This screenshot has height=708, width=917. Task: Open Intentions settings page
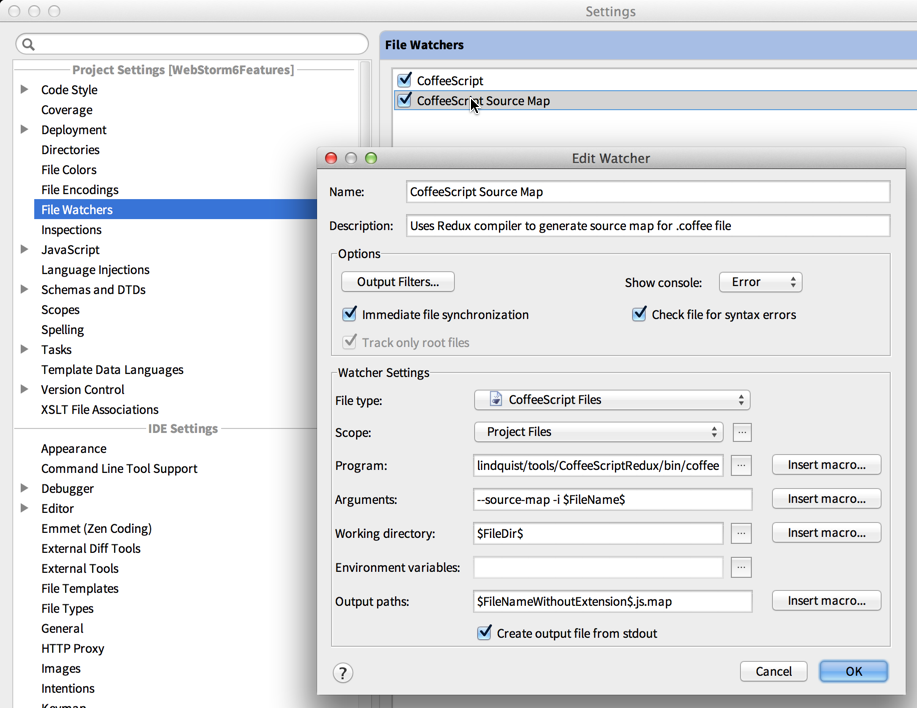(68, 688)
